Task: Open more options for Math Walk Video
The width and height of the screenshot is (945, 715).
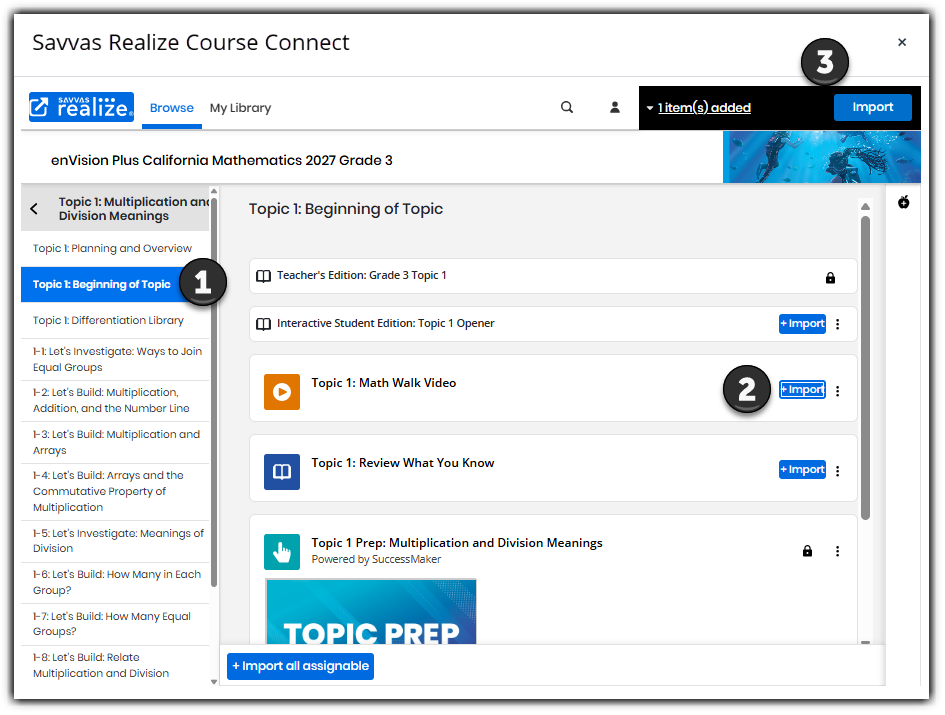Action: click(x=837, y=391)
